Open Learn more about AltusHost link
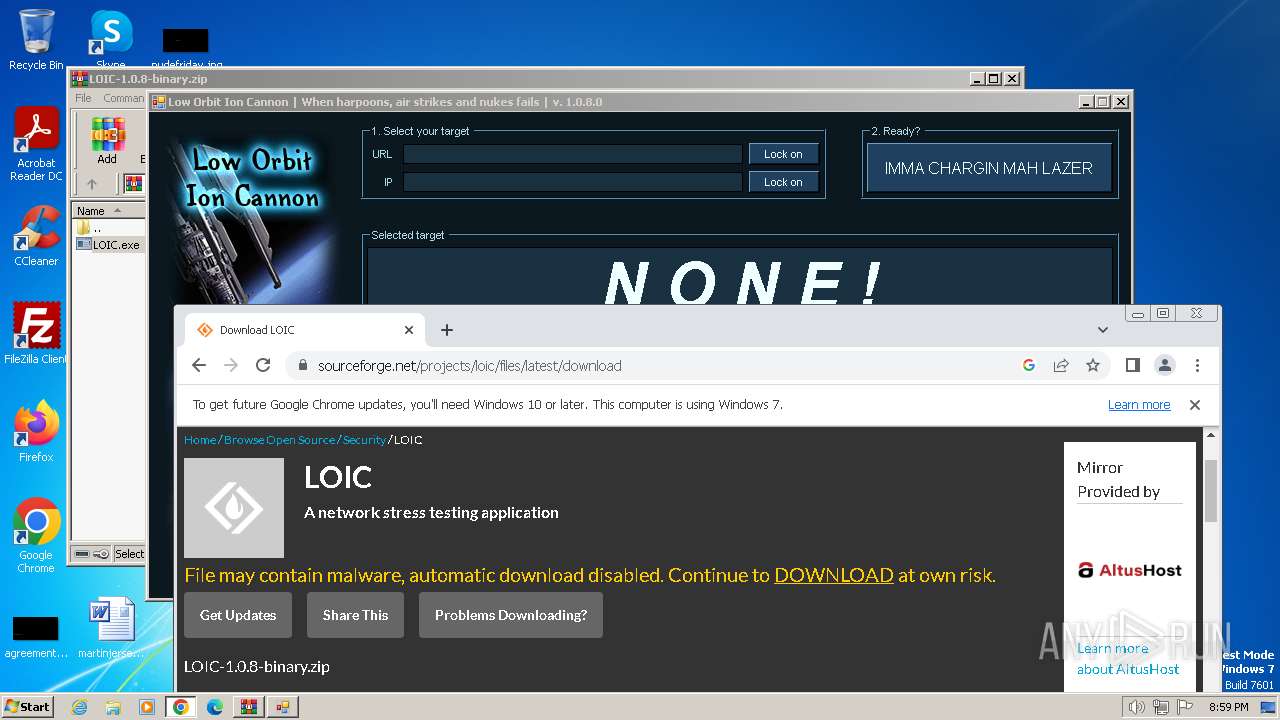The height and width of the screenshot is (720, 1280). click(1128, 659)
